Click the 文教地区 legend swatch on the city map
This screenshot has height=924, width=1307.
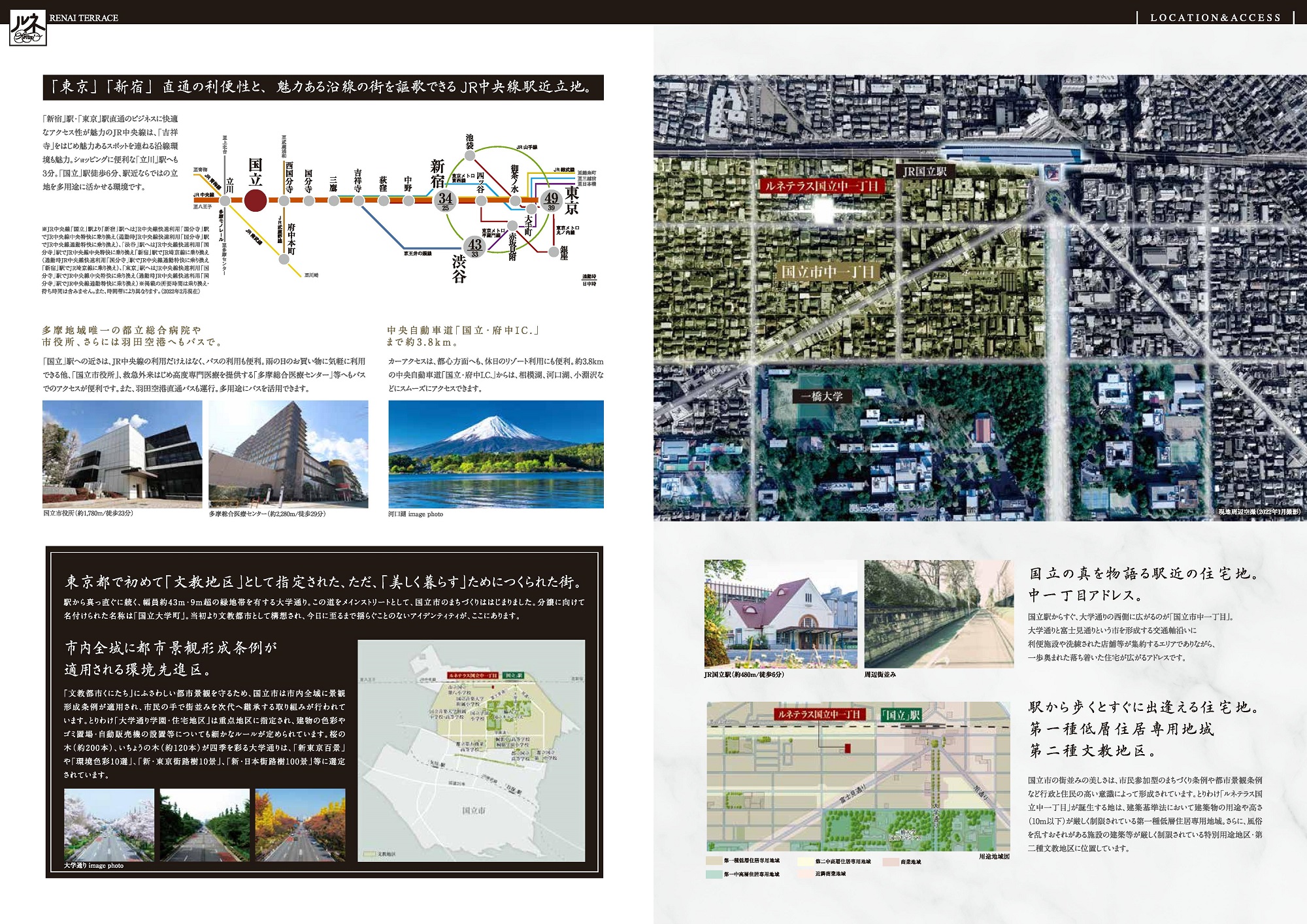(369, 854)
